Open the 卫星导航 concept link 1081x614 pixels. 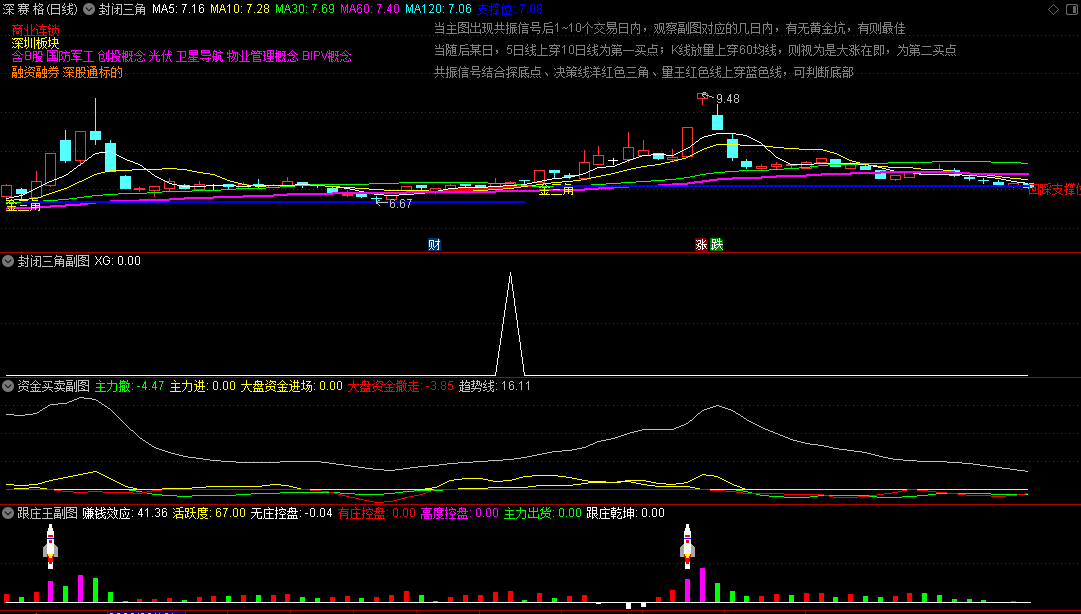tap(199, 57)
